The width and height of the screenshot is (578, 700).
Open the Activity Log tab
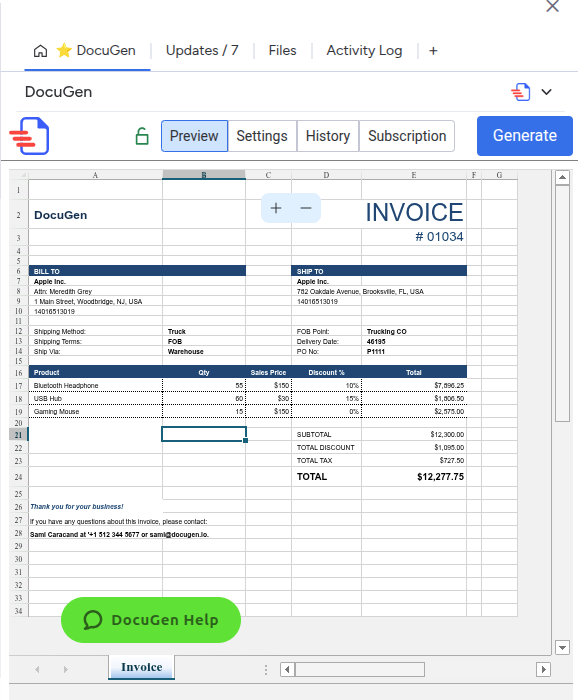tap(364, 51)
